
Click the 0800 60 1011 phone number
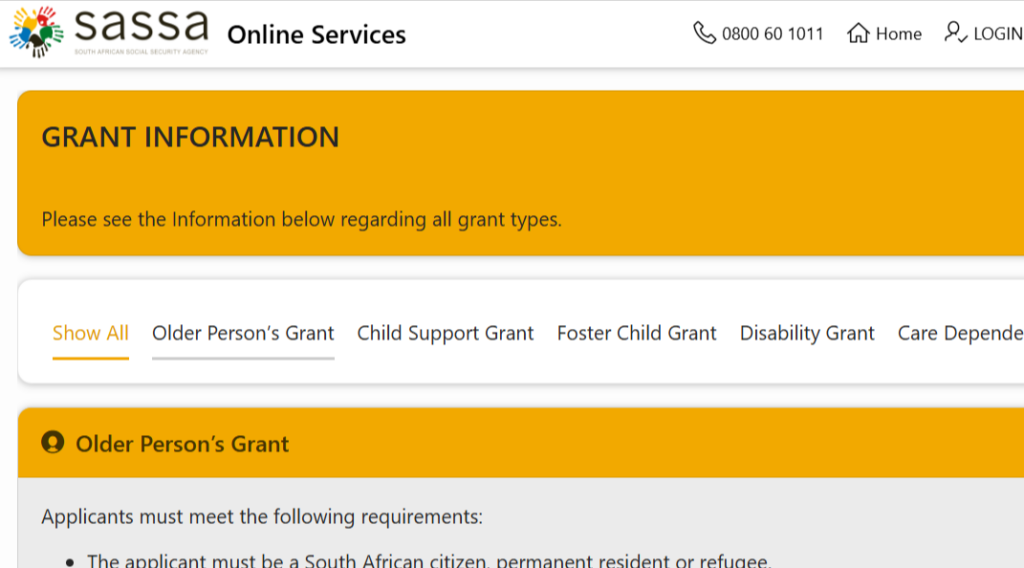773,33
